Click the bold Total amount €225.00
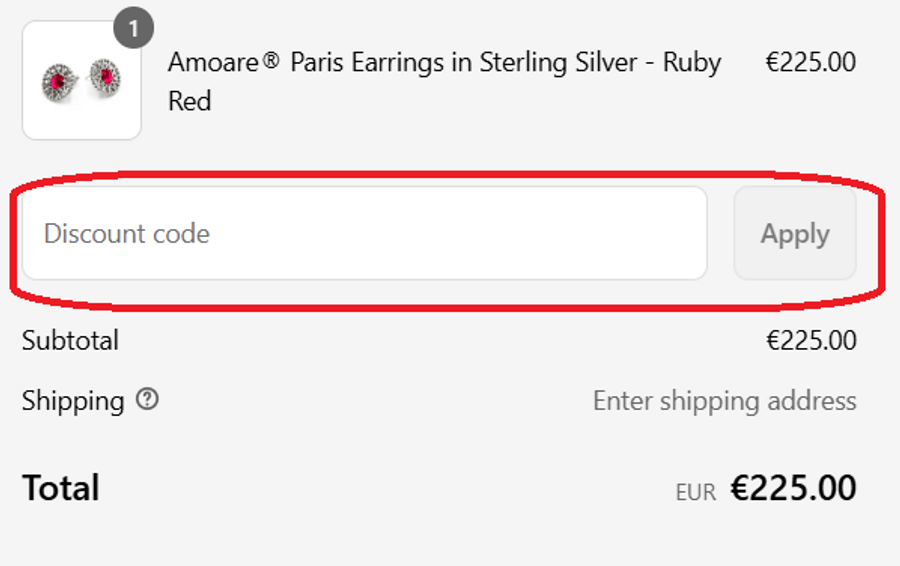The width and height of the screenshot is (900, 566). pyautogui.click(x=793, y=488)
